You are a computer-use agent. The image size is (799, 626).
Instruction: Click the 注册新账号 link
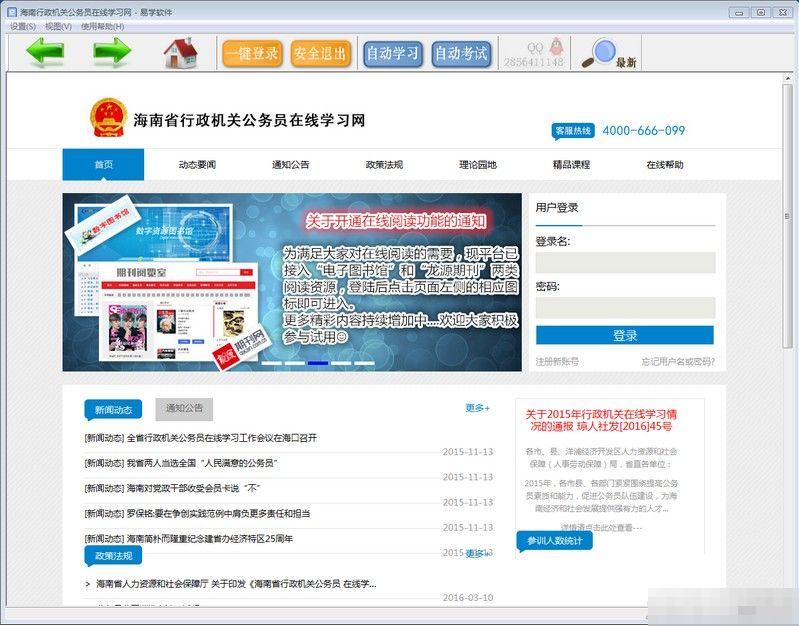coord(557,361)
